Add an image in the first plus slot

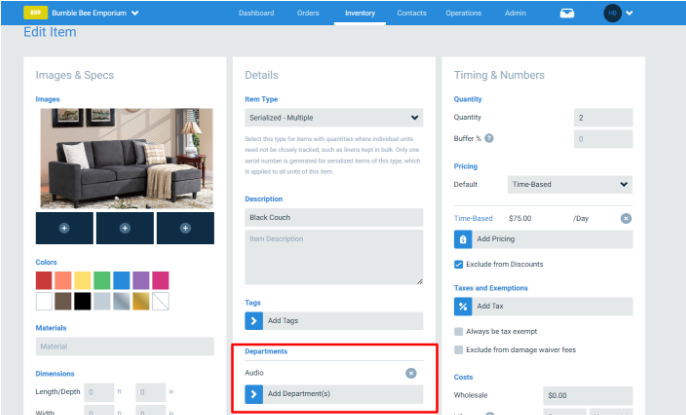click(64, 228)
